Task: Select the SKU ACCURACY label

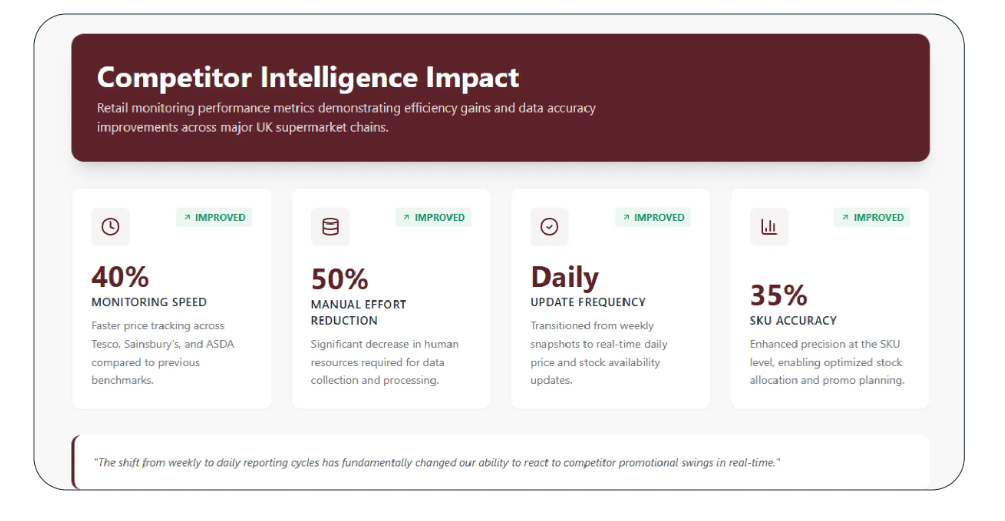Action: pyautogui.click(x=793, y=321)
